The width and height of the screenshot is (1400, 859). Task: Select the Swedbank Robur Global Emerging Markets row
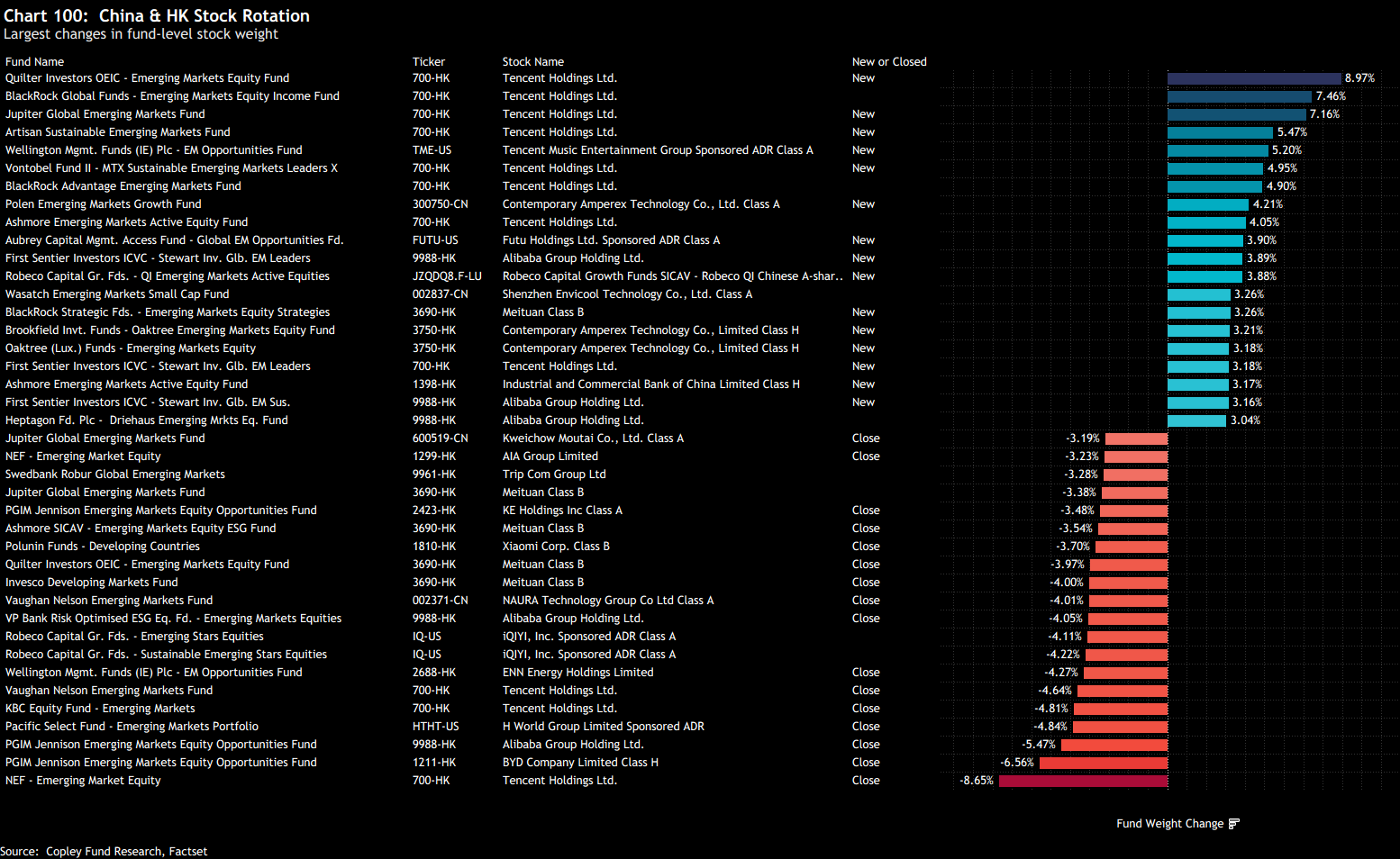(115, 475)
